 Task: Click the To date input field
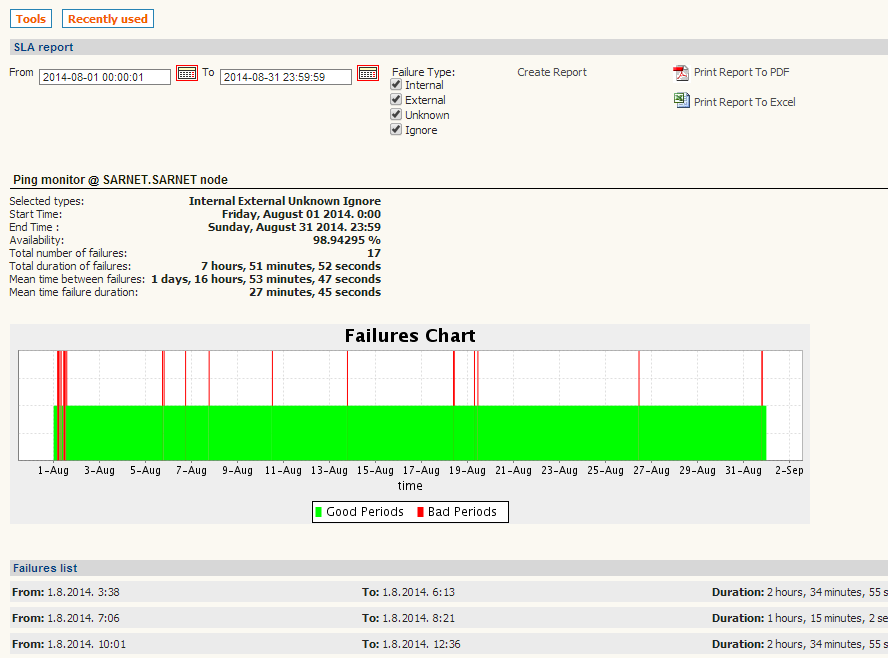(x=286, y=77)
